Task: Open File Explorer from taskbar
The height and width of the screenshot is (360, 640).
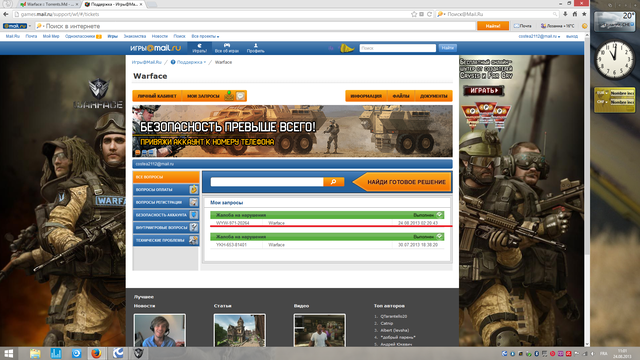Action: click(35, 353)
